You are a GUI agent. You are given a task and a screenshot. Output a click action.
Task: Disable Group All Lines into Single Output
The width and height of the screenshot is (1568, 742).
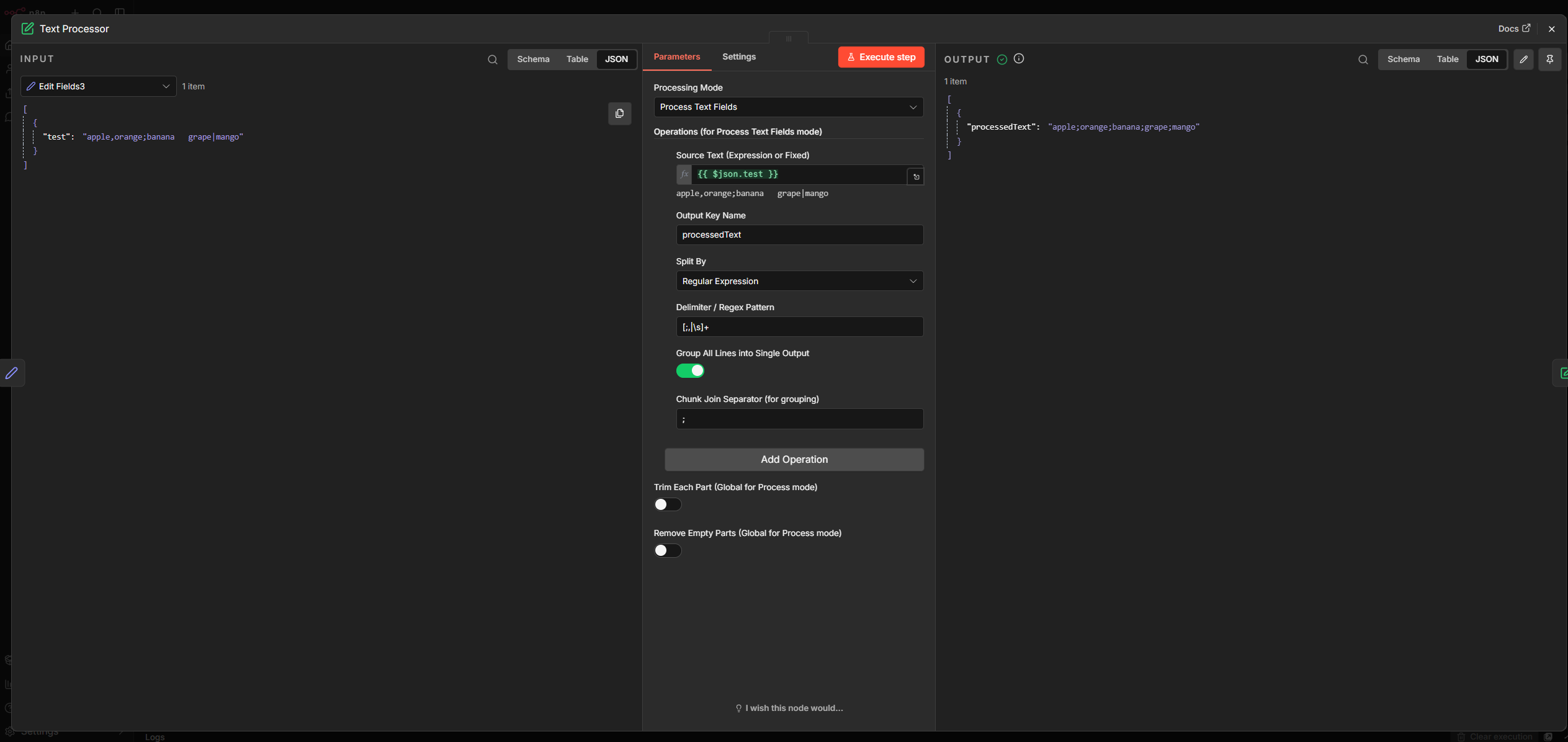point(690,371)
